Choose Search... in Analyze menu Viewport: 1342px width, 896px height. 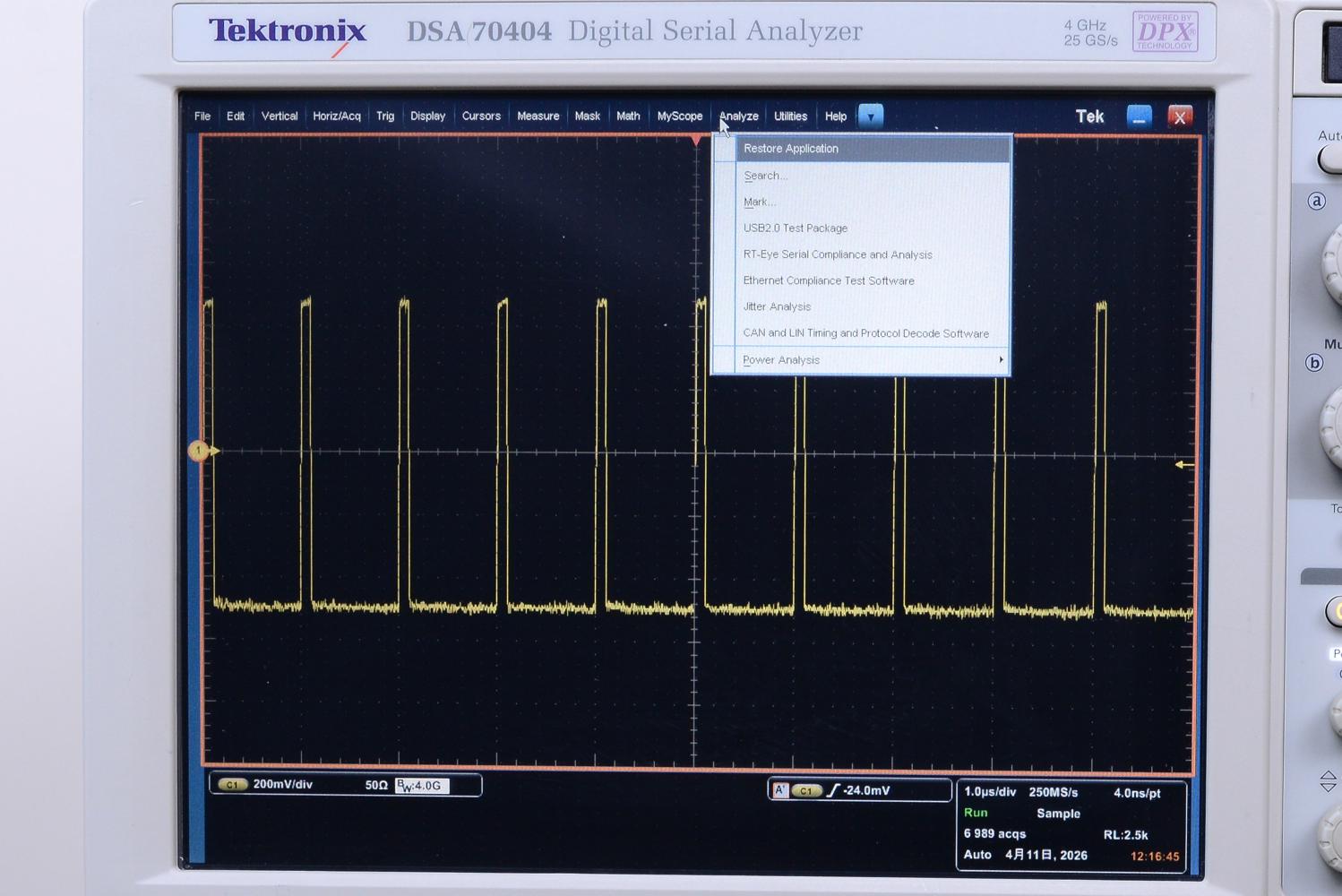(873, 176)
